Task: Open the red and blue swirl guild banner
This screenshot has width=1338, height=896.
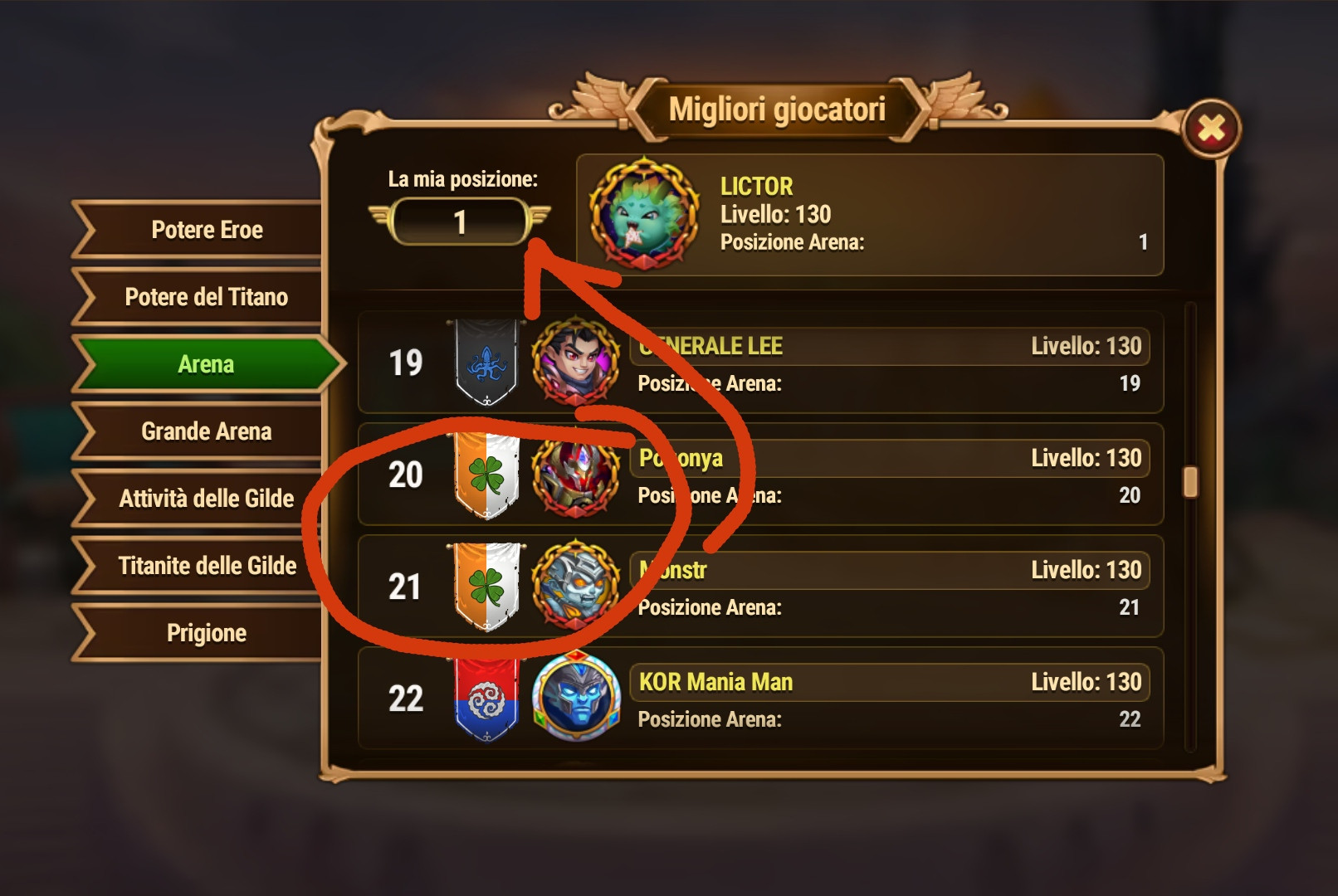Action: (487, 699)
